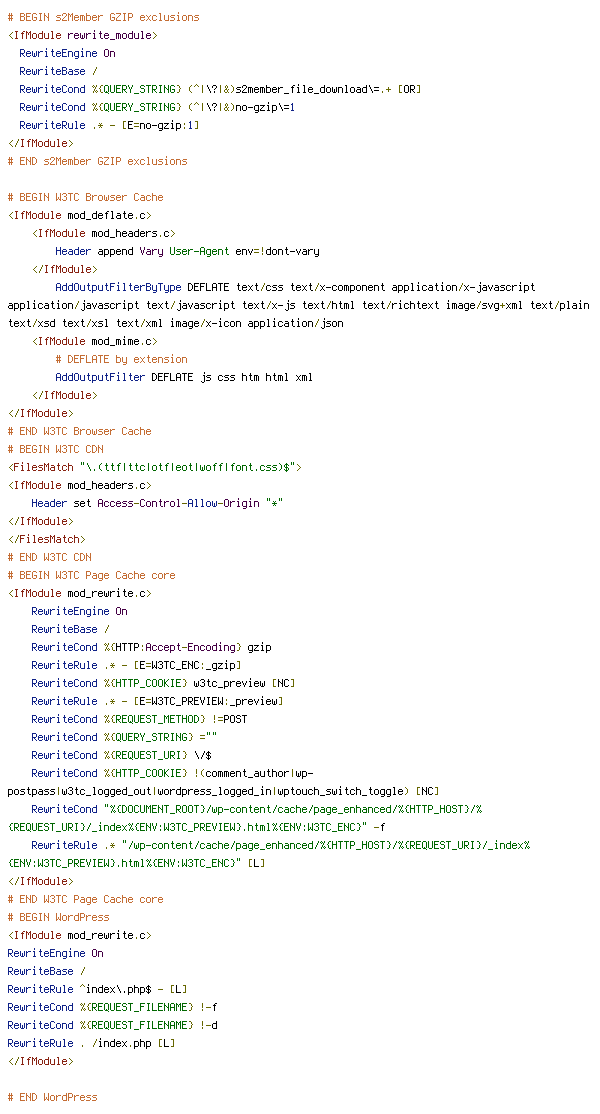Screen dimensions: 600x1114
Task: Click the '</FilesMatch>' closing tag
Action: click(46, 539)
